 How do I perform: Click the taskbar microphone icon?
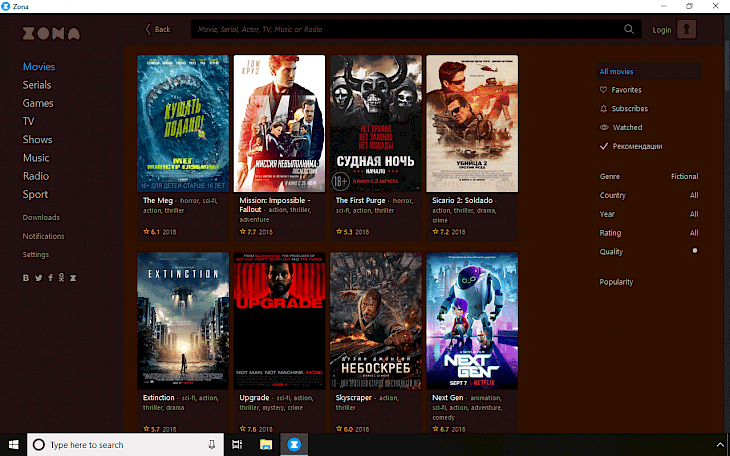click(x=211, y=444)
